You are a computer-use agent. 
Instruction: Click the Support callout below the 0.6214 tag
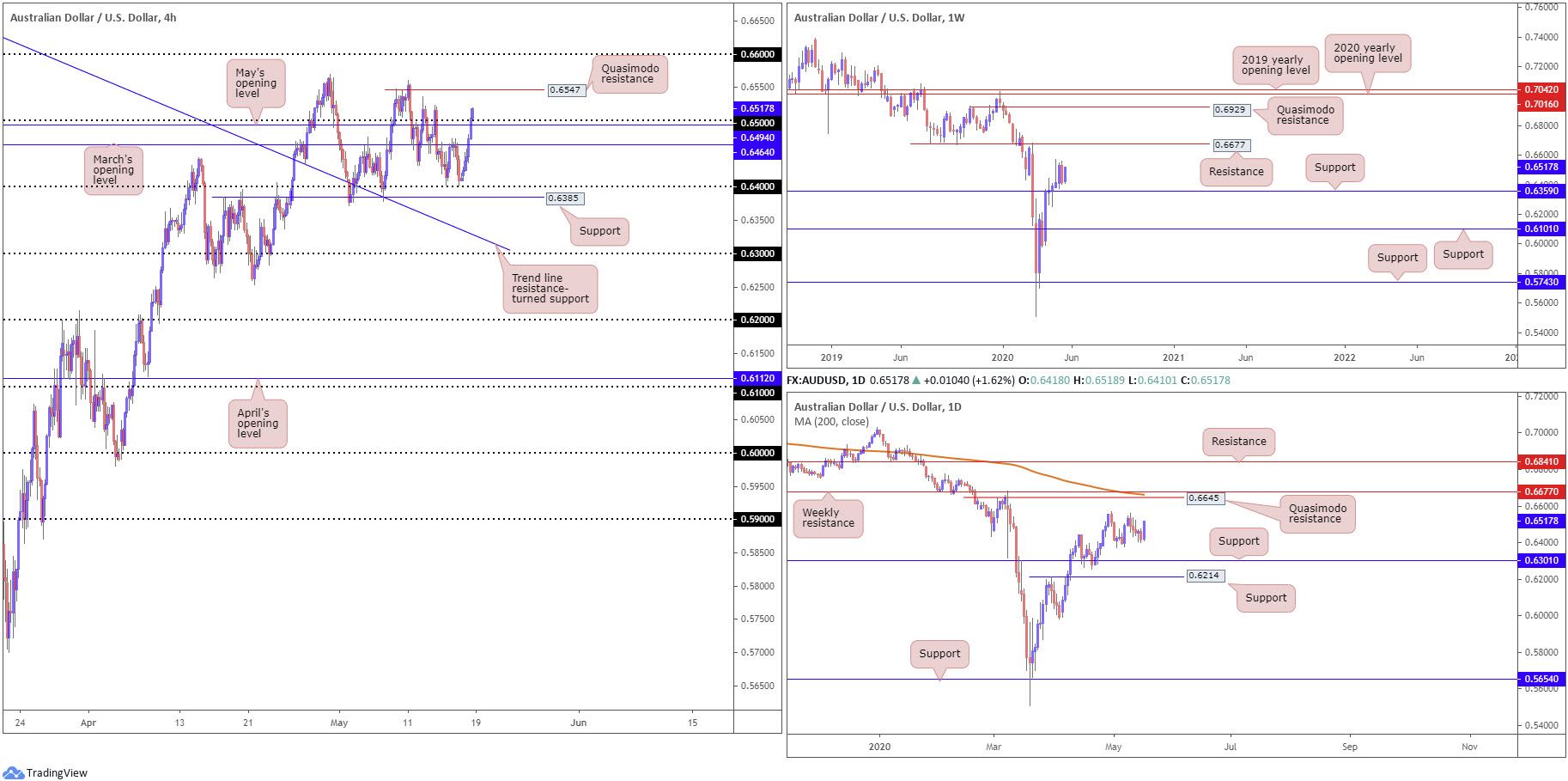[1266, 598]
